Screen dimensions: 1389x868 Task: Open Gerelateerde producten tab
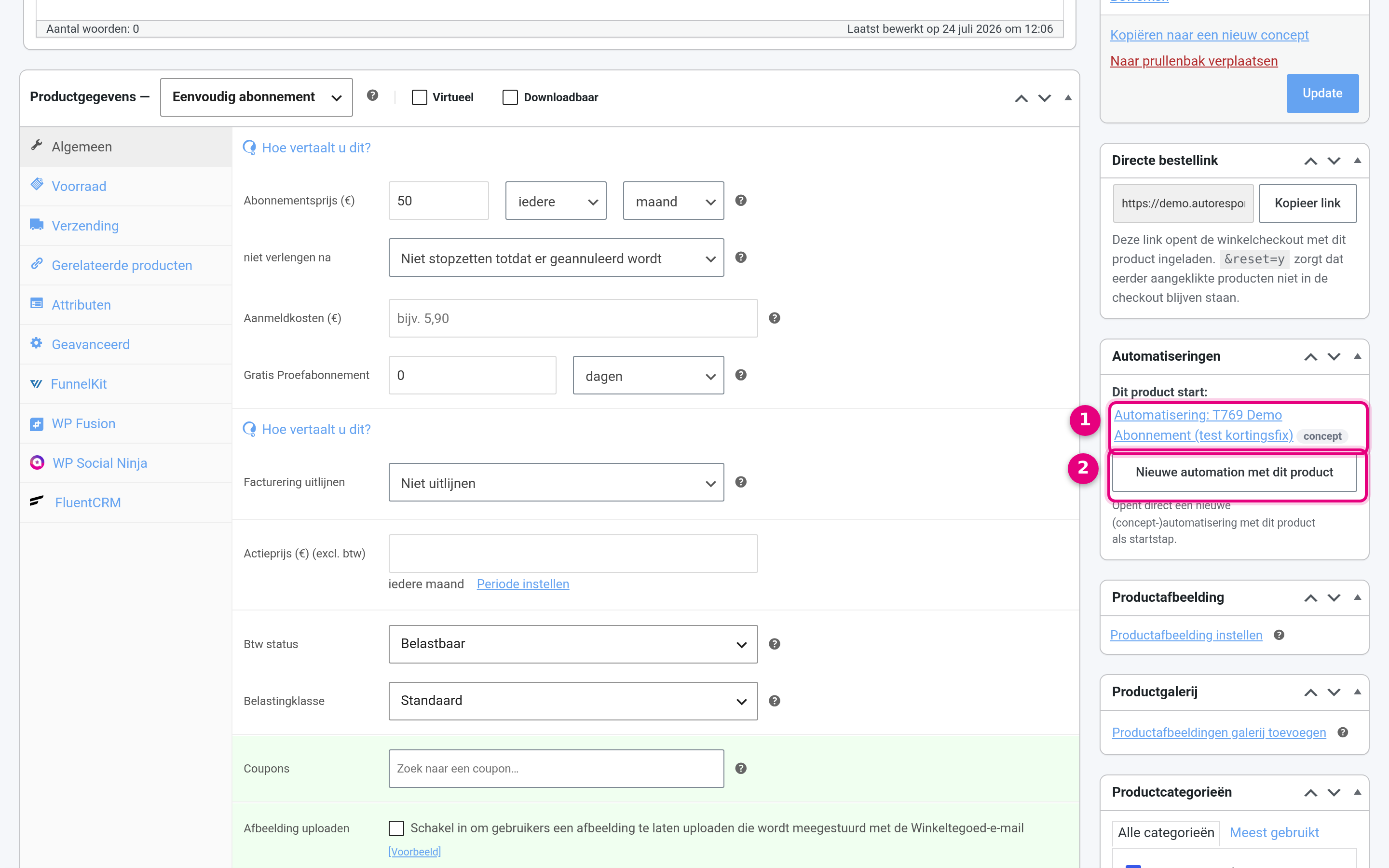[x=126, y=265]
